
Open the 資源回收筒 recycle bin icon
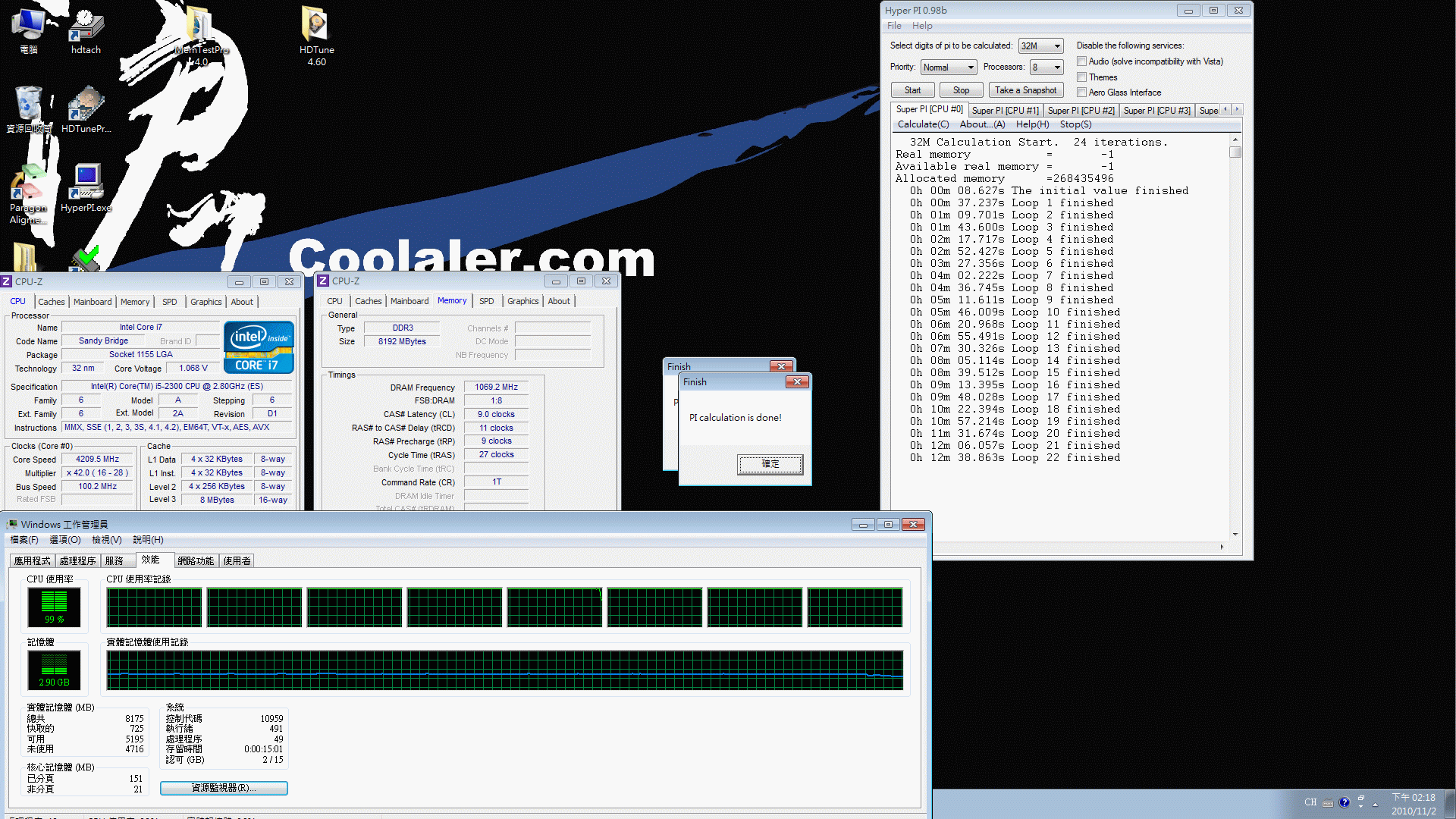[x=29, y=109]
